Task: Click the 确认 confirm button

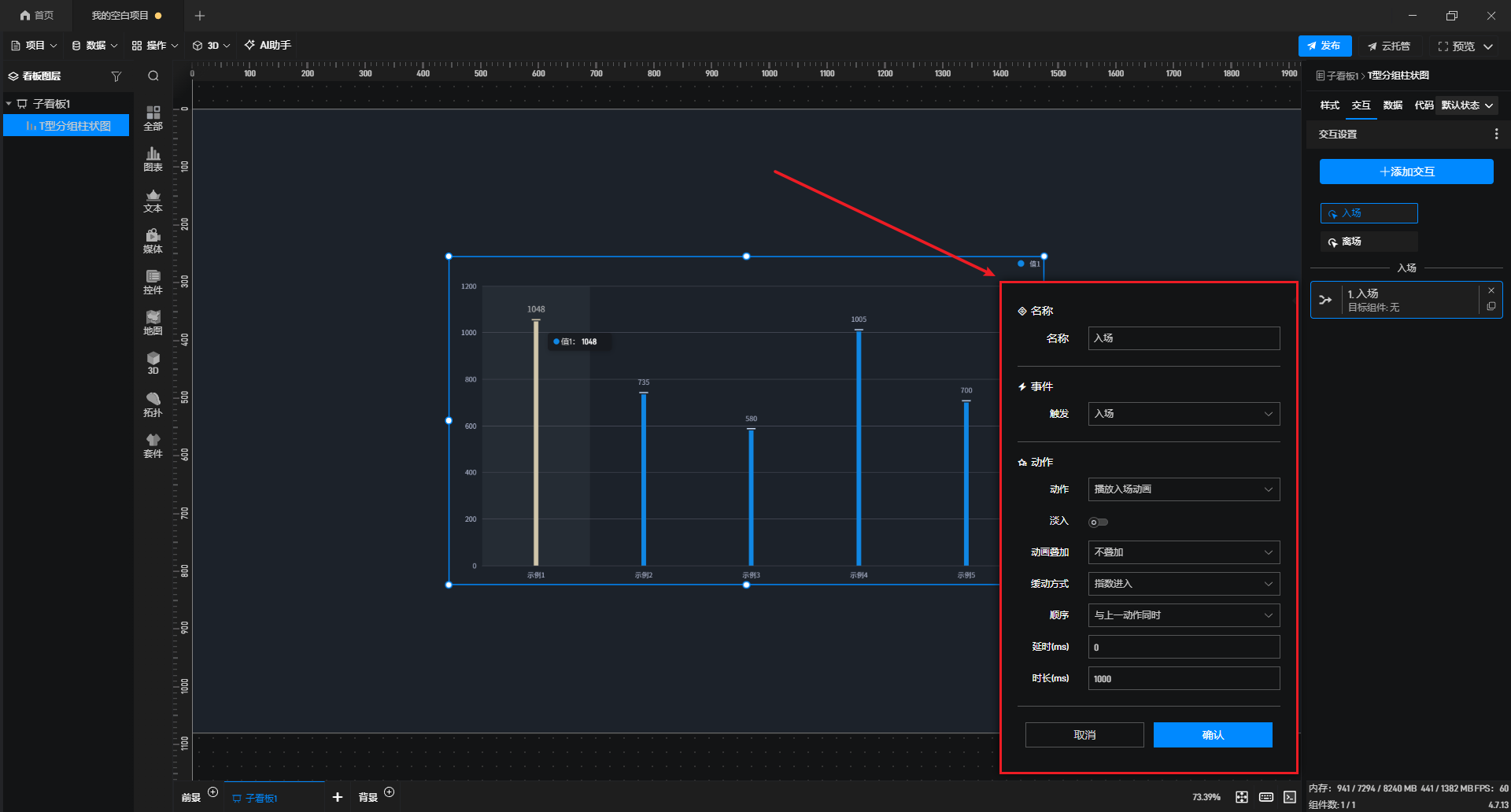Action: point(1213,735)
